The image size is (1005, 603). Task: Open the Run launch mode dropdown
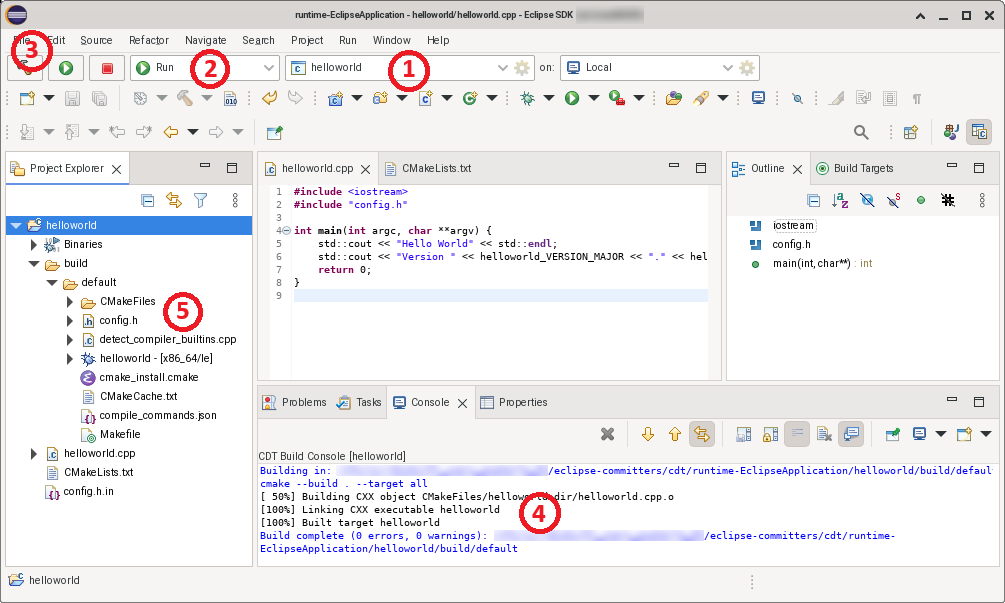click(x=269, y=67)
